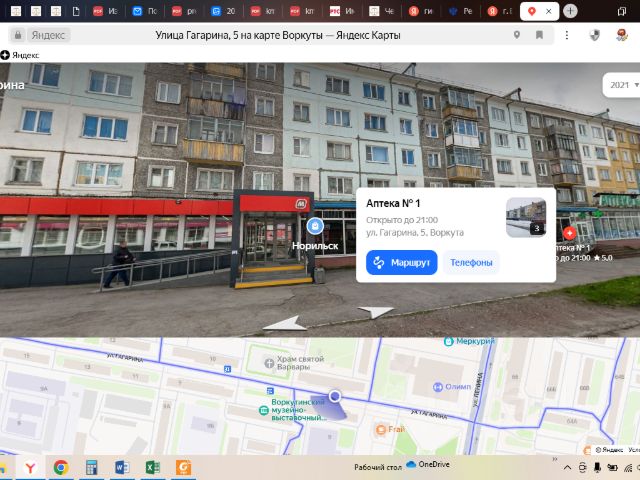
Task: Switch to the Yandex tab labeled ги
Action: pyautogui.click(x=421, y=11)
